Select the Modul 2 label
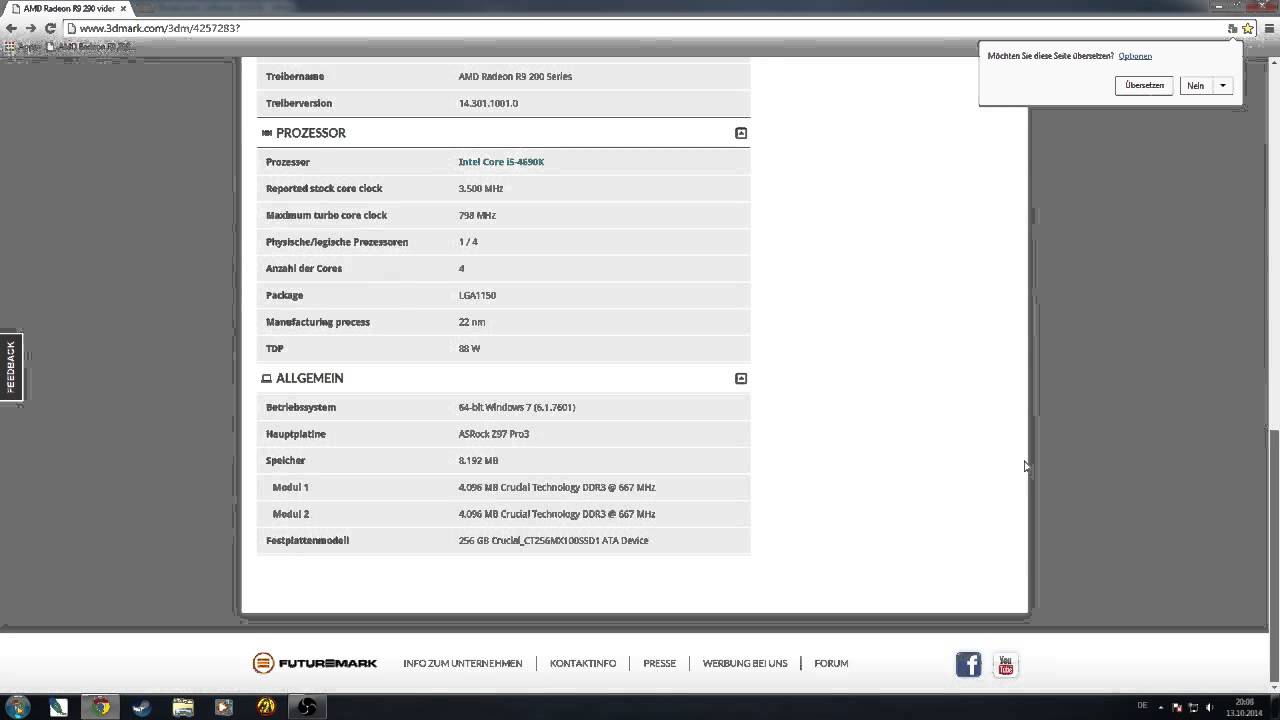 click(291, 514)
